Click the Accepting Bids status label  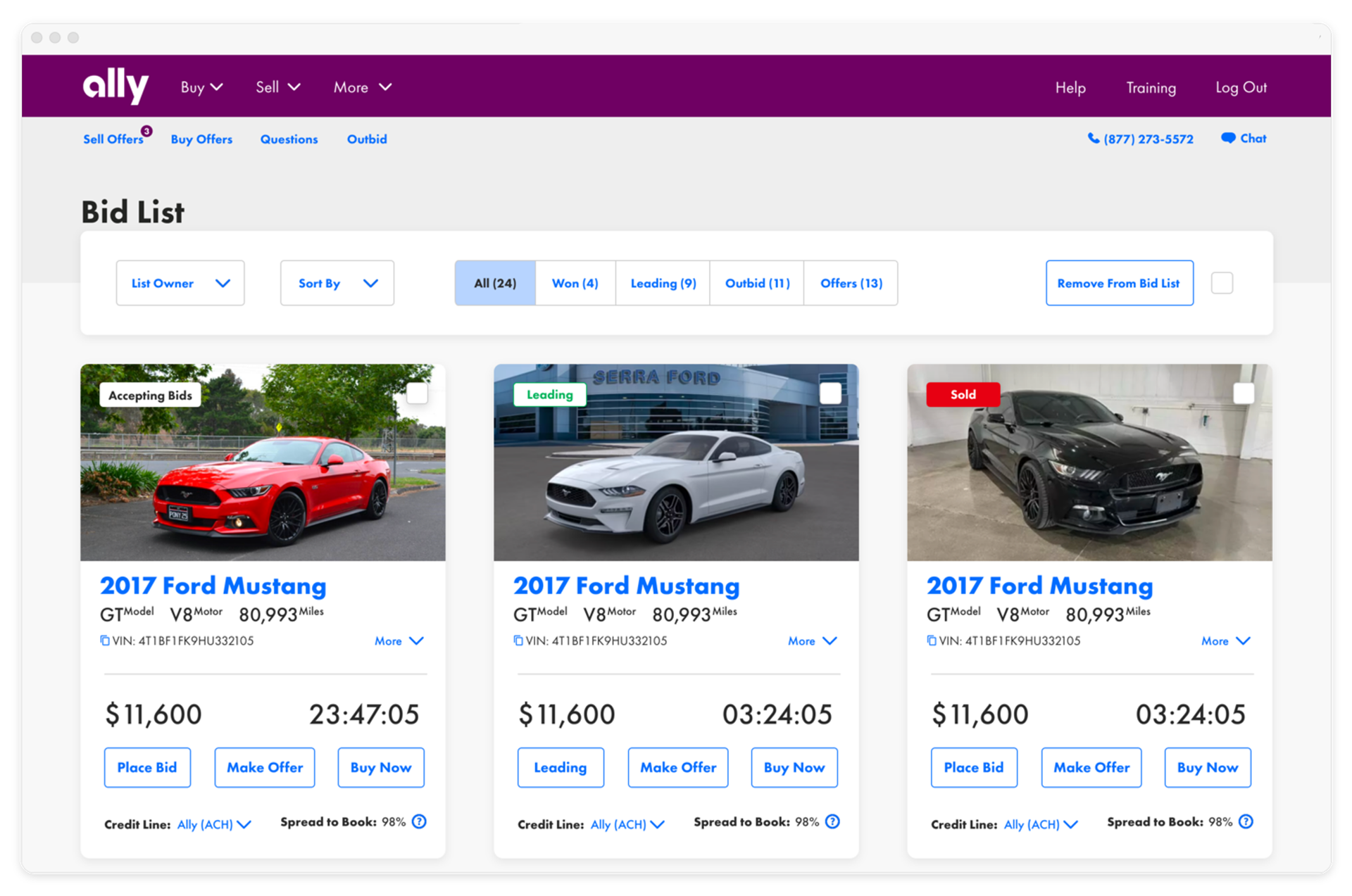(150, 395)
